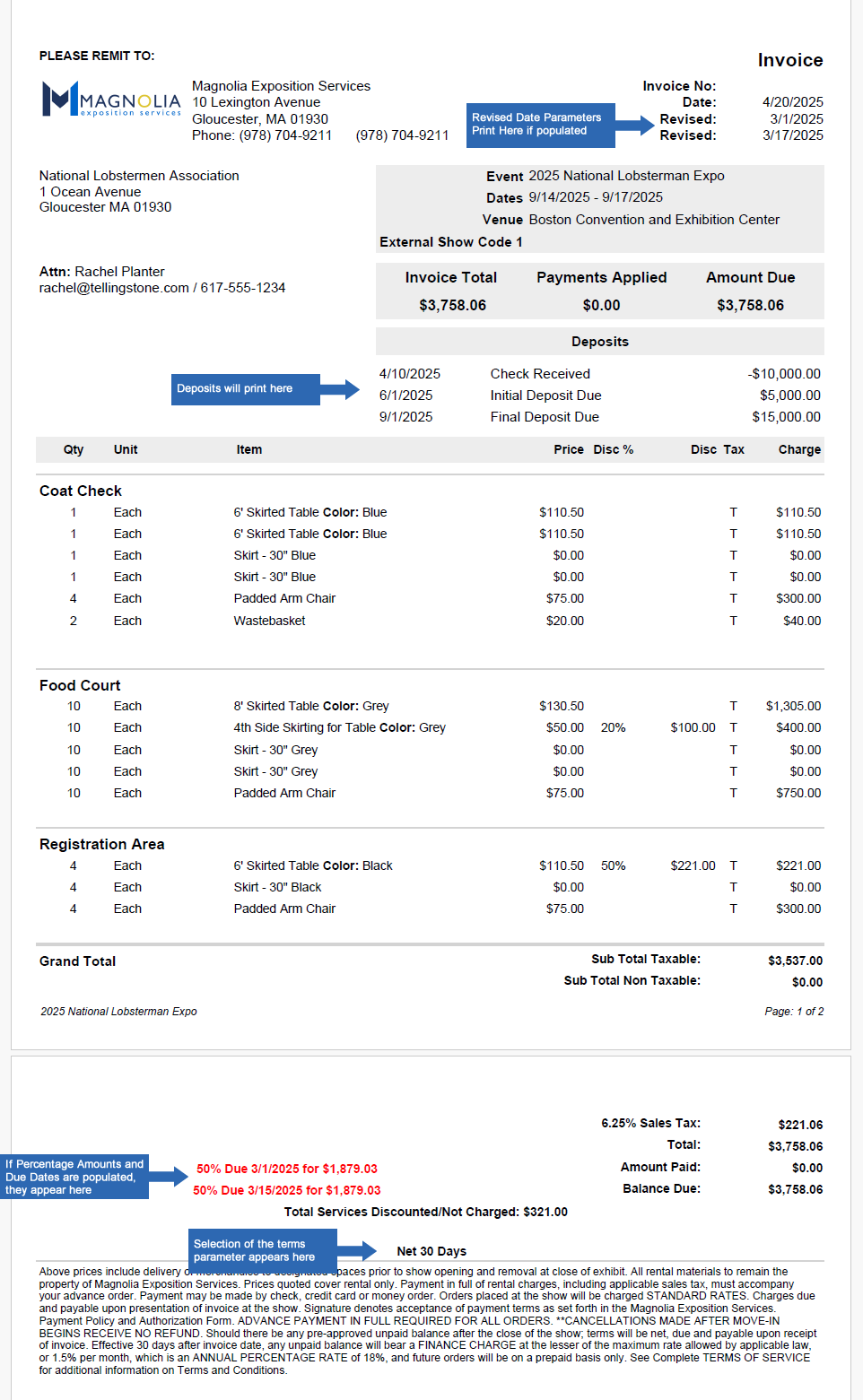This screenshot has width=863, height=1400.
Task: Click the blue arrow pointing to the Revised dates
Action: [x=635, y=126]
